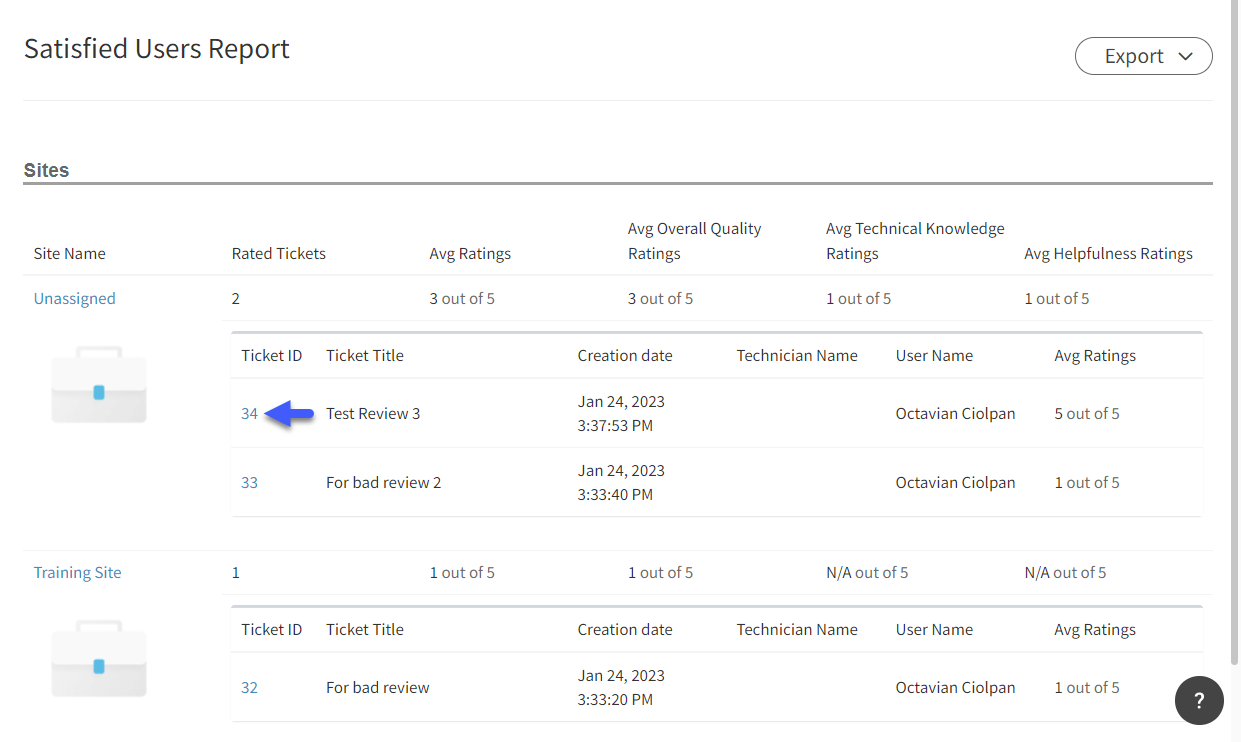
Task: Click the briefcase icon under Training Site
Action: pyautogui.click(x=99, y=659)
